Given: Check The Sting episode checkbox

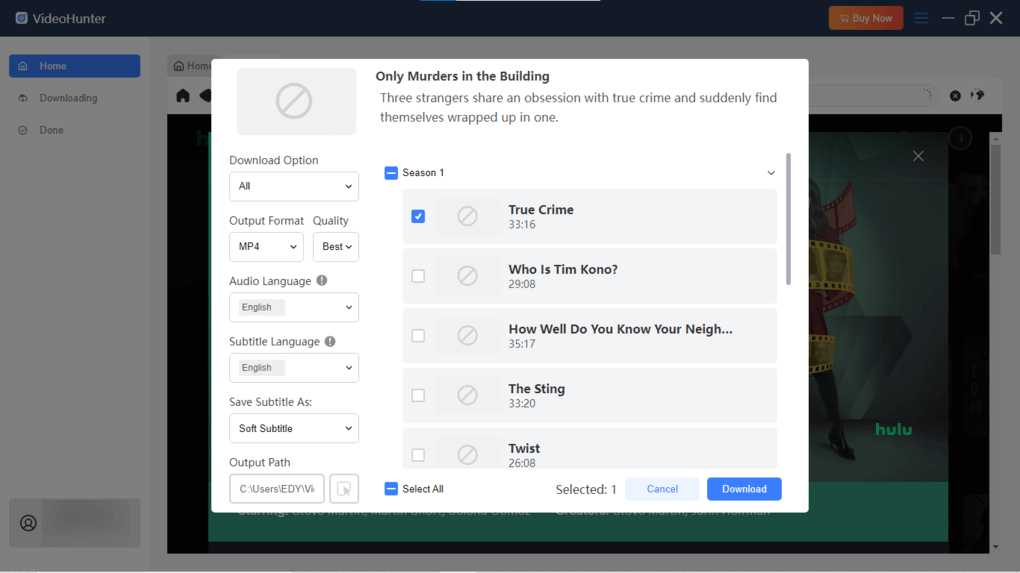Looking at the screenshot, I should [x=418, y=395].
